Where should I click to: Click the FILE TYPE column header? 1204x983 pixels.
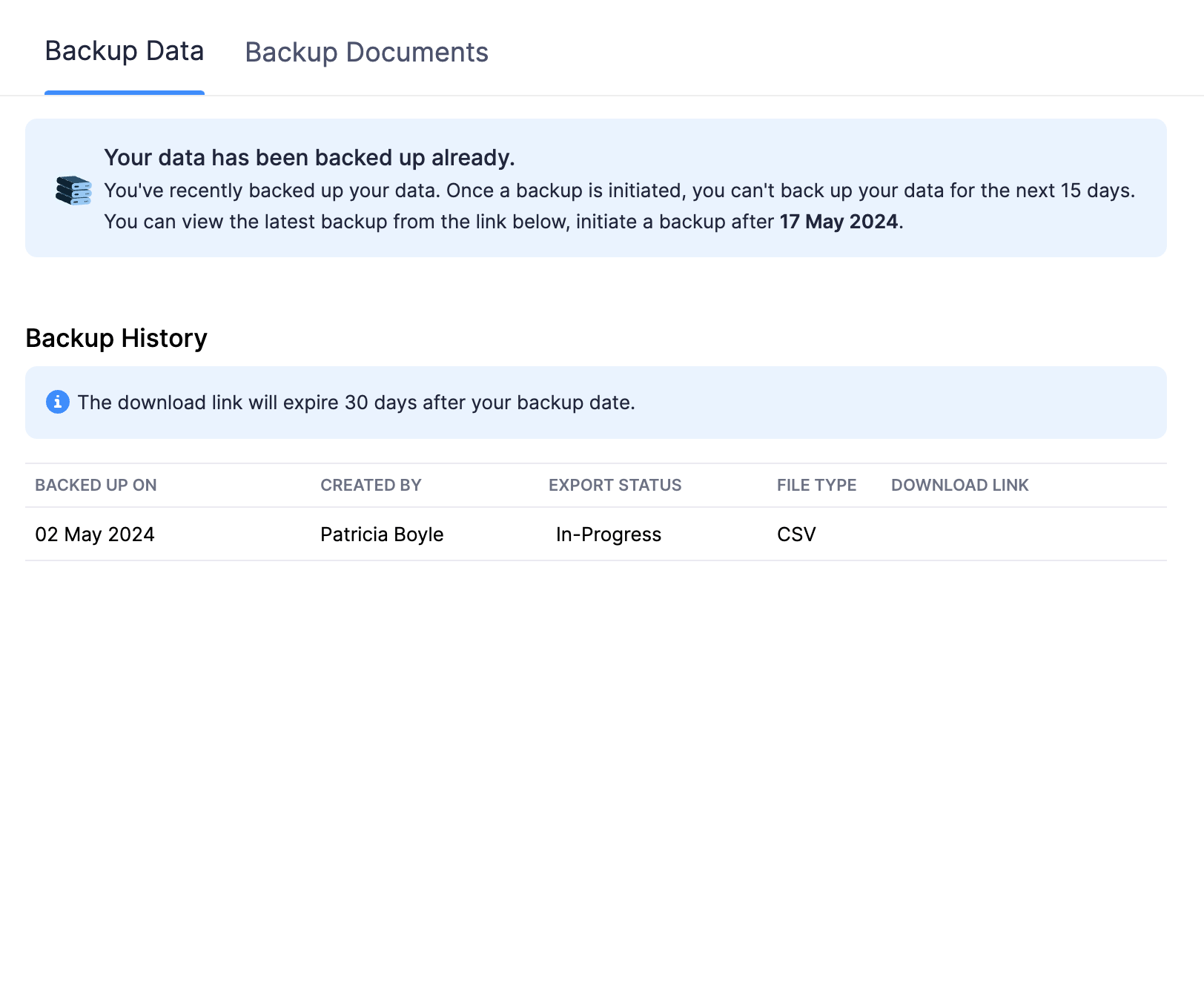tap(816, 485)
